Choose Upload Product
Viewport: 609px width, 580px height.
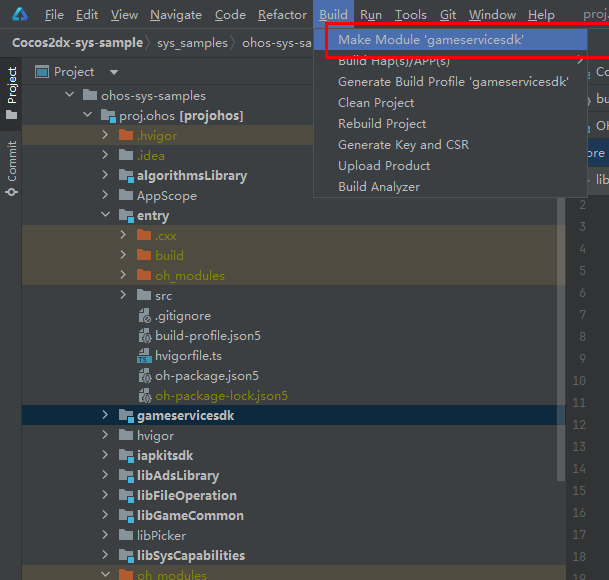pos(451,166)
